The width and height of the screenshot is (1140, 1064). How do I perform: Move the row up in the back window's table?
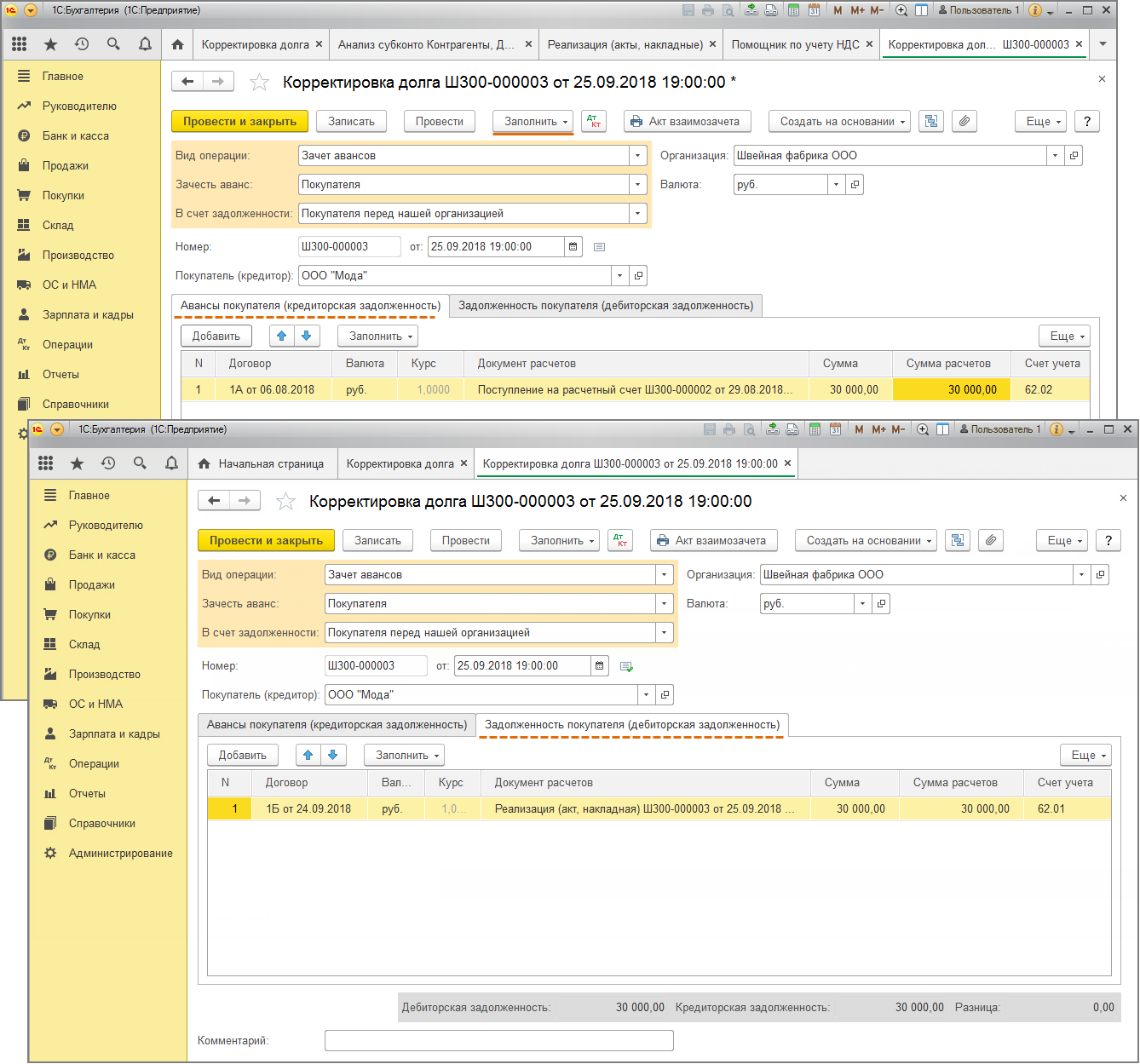coord(282,336)
